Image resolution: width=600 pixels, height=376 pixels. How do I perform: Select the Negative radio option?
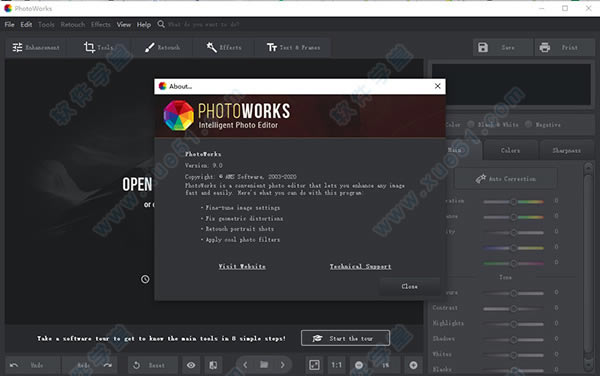pos(528,124)
